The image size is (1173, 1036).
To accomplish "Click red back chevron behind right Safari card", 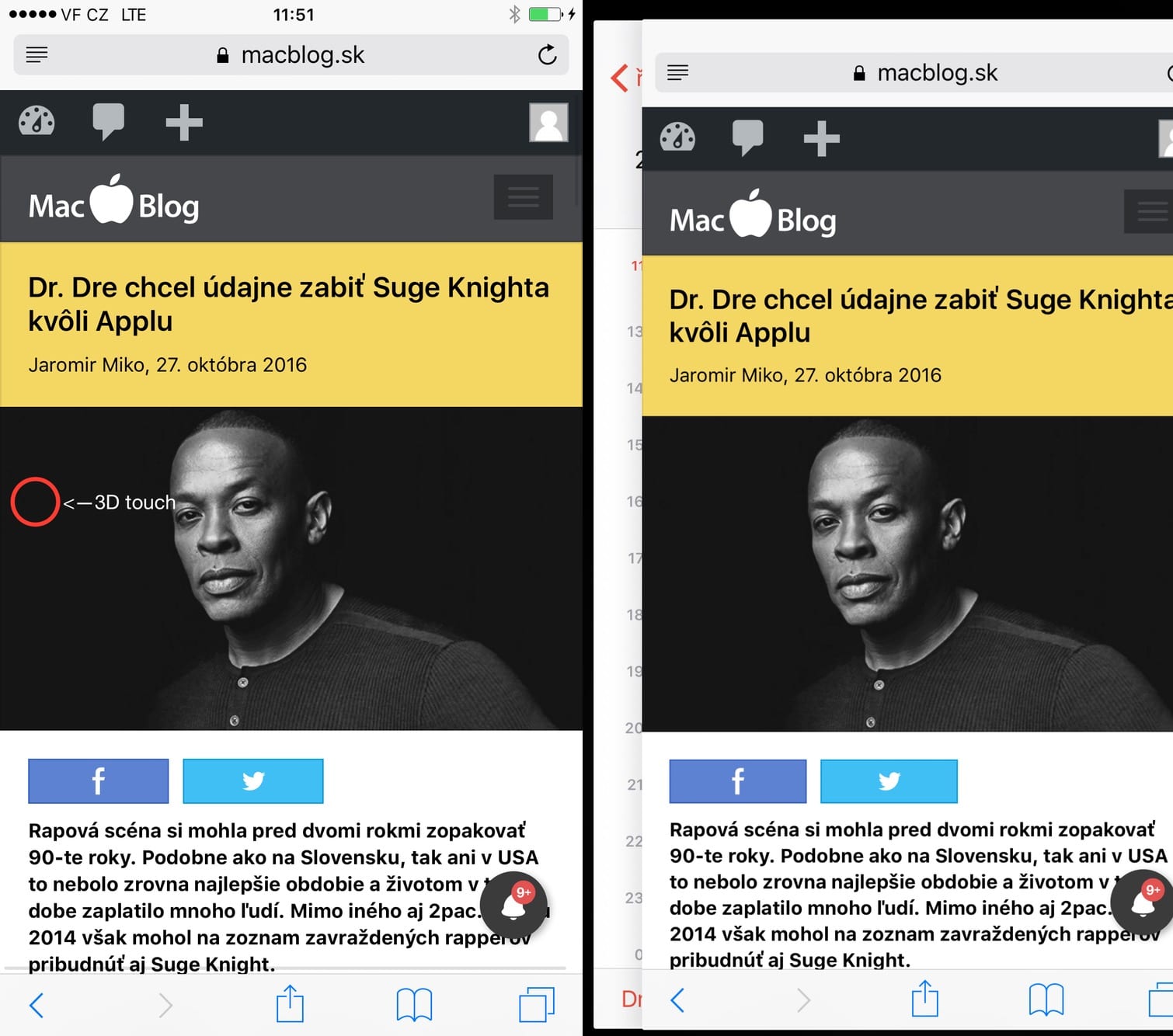I will tap(619, 78).
